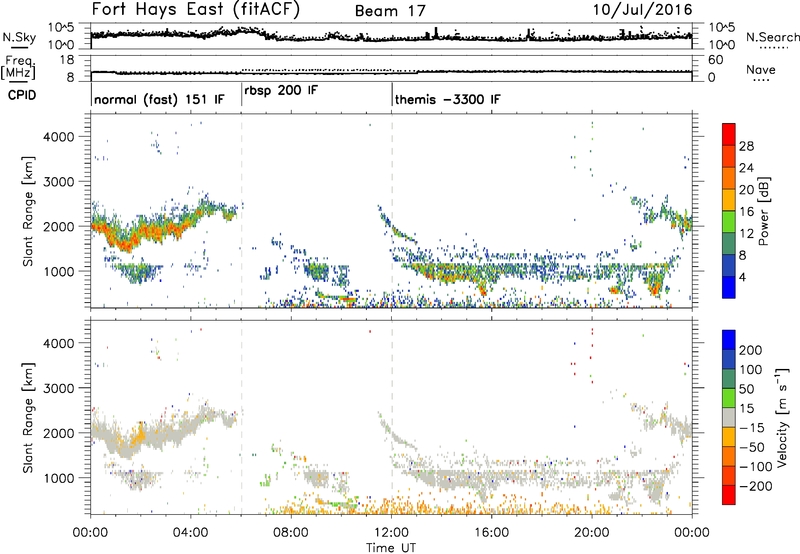This screenshot has width=800, height=554.
Task: Click the 'Beam 17' label
Action: coord(390,11)
